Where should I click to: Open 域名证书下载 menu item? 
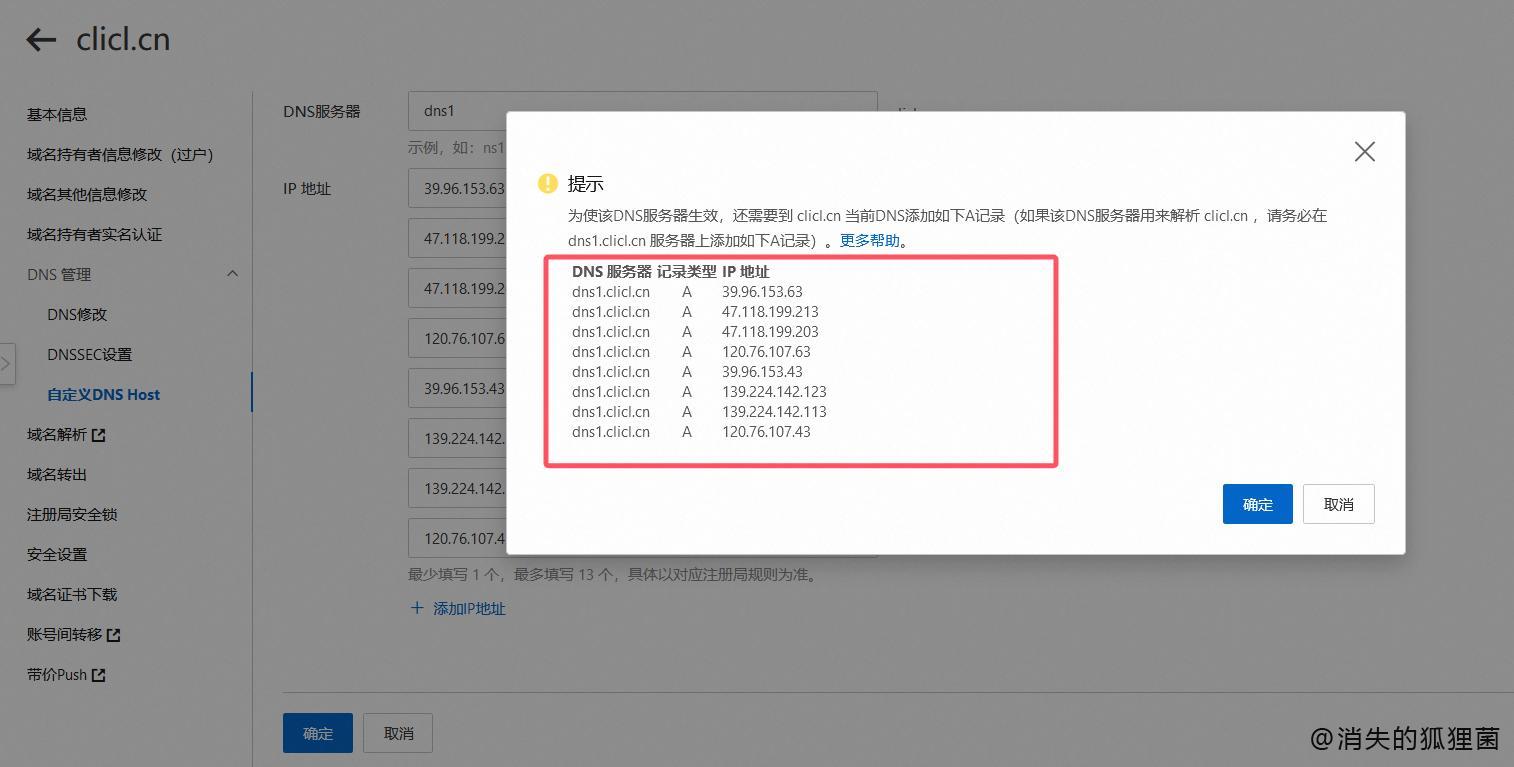click(72, 595)
